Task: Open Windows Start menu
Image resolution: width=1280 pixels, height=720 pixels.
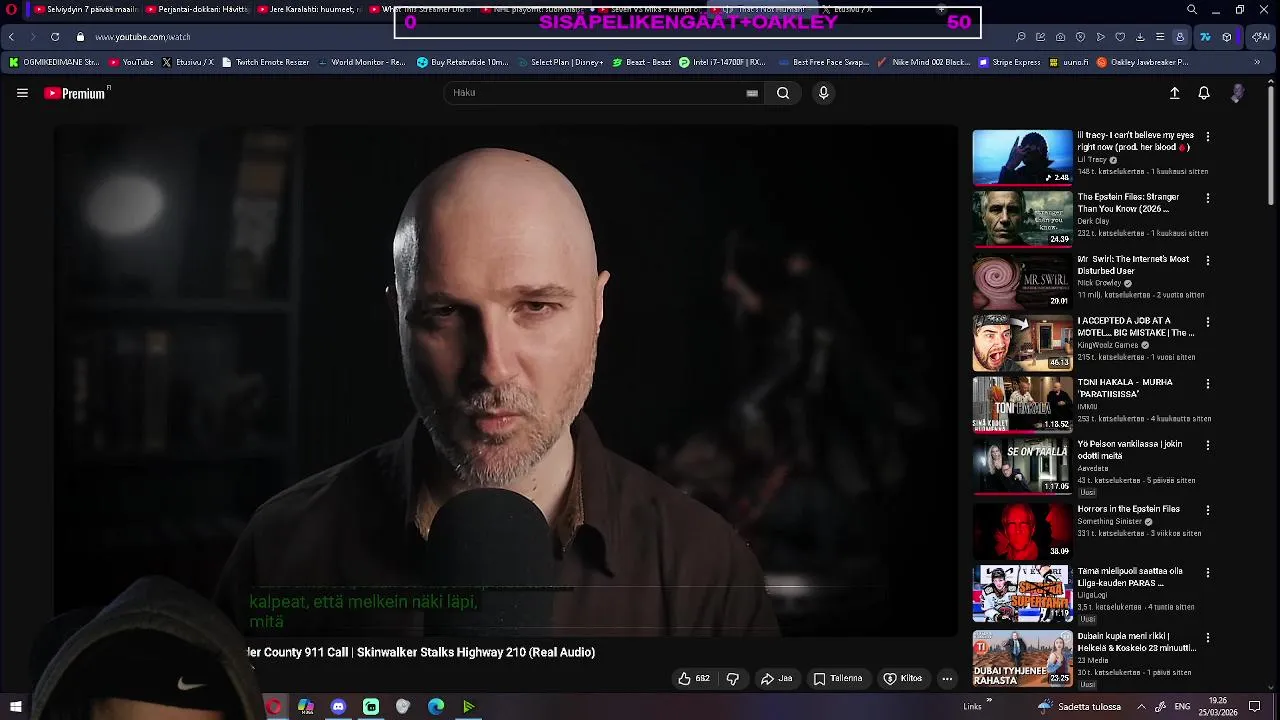Action: tap(15, 707)
